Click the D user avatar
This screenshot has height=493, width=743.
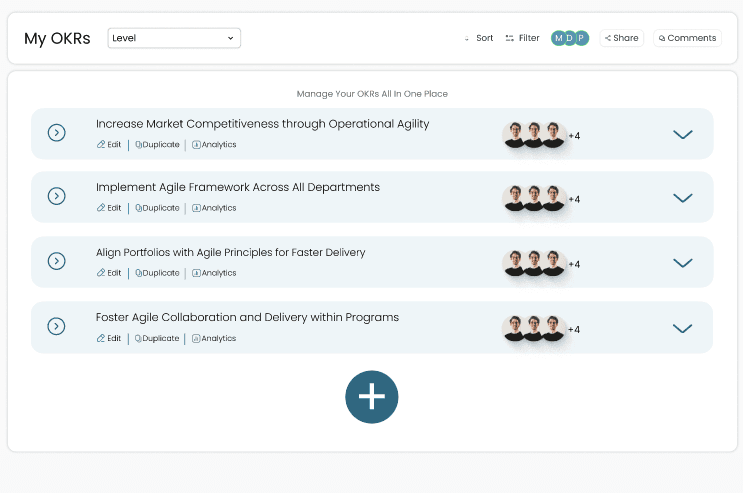click(570, 38)
